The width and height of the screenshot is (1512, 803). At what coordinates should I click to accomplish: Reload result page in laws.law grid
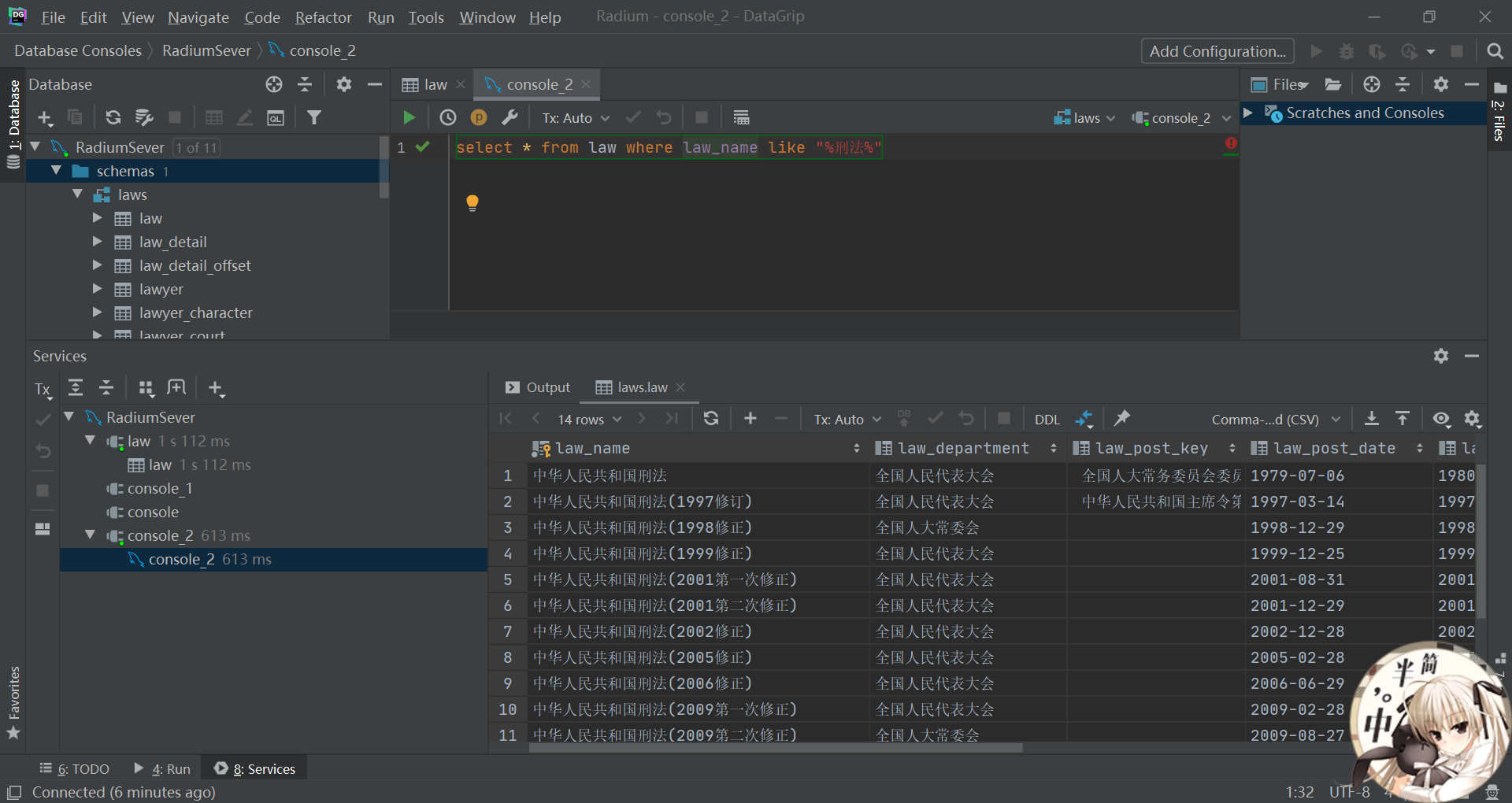pos(711,419)
